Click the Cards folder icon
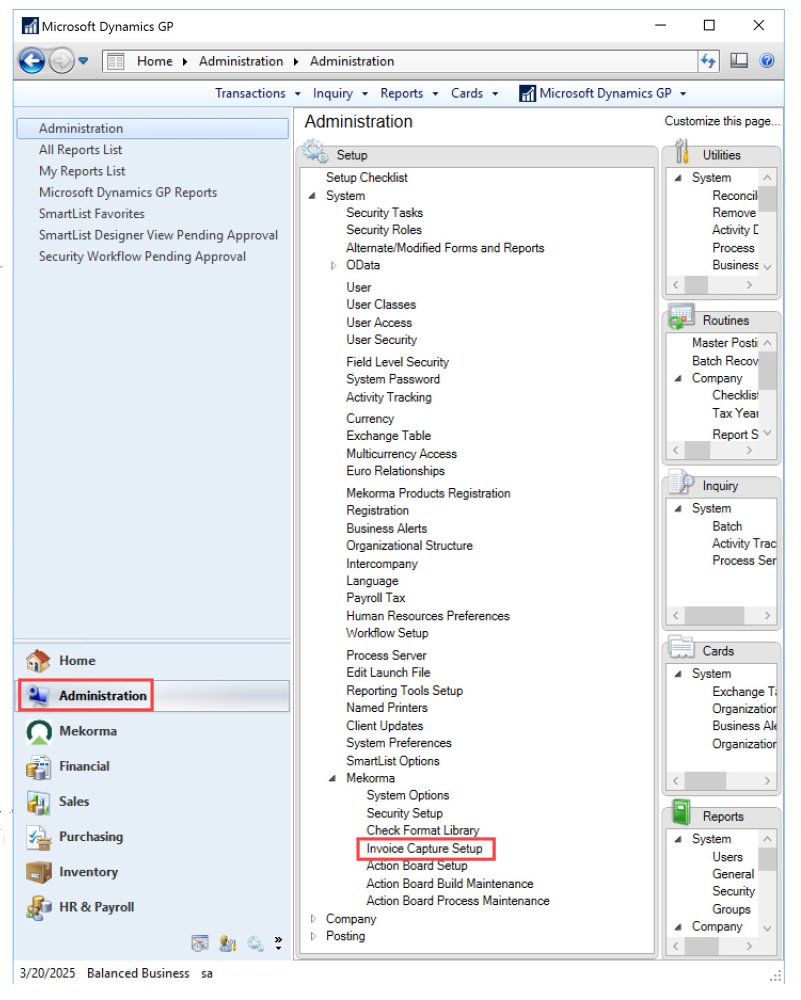801x1000 pixels. coord(681,647)
